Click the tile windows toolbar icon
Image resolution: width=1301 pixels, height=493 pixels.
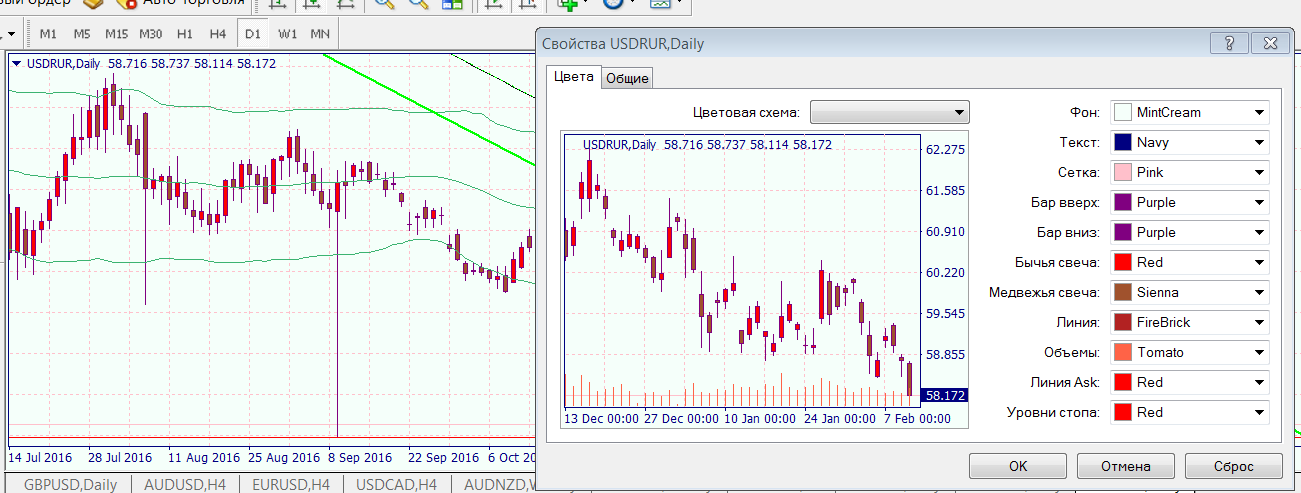(452, 4)
